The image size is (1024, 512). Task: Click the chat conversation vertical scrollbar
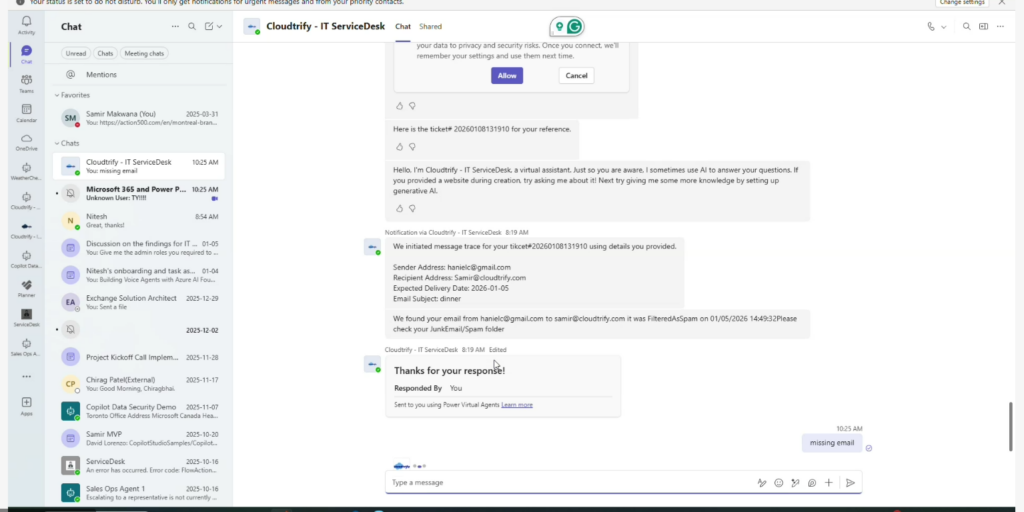[x=1012, y=426]
